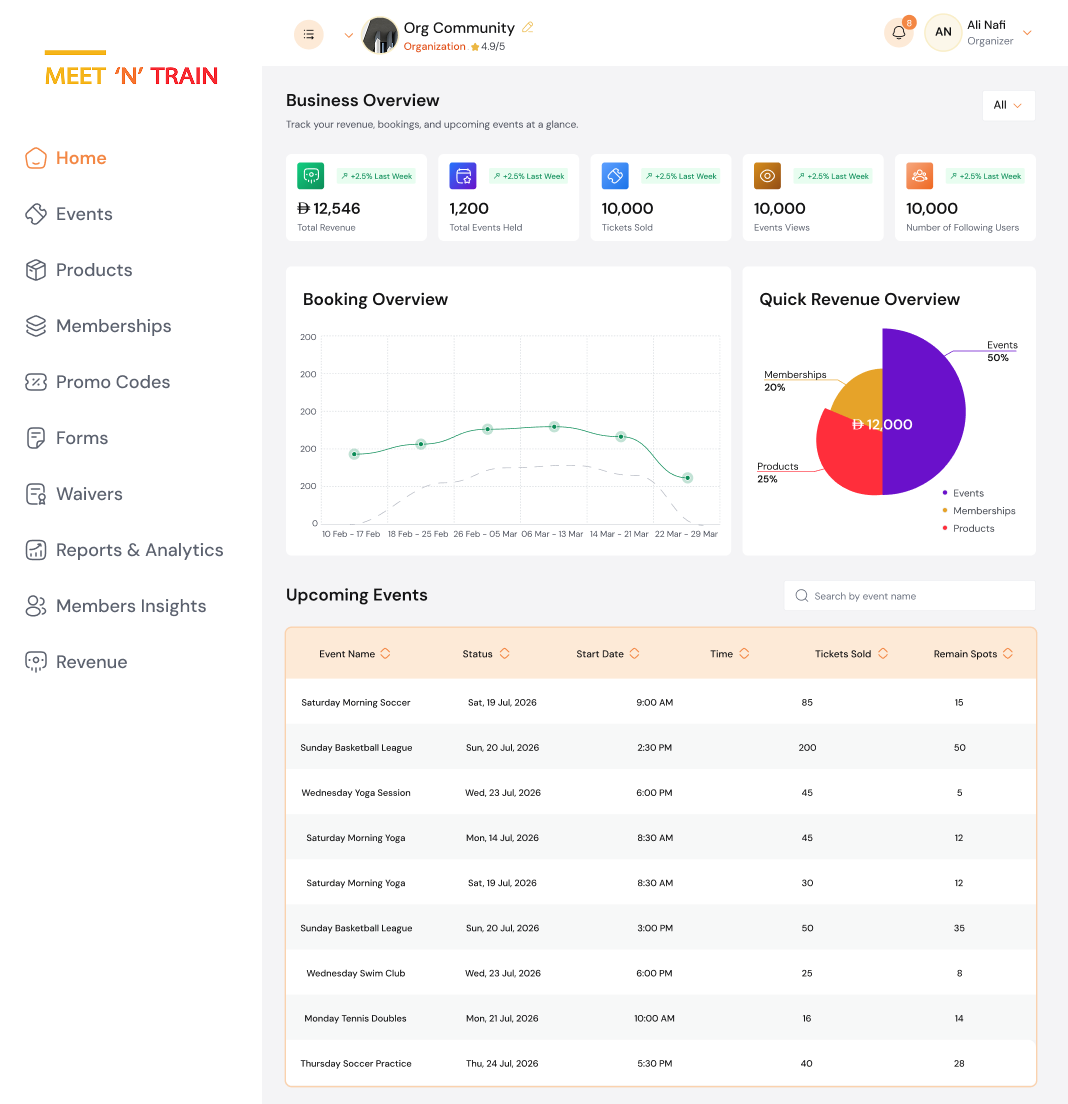The image size is (1068, 1104).
Task: Click the Organization label under Org Community
Action: (x=434, y=46)
